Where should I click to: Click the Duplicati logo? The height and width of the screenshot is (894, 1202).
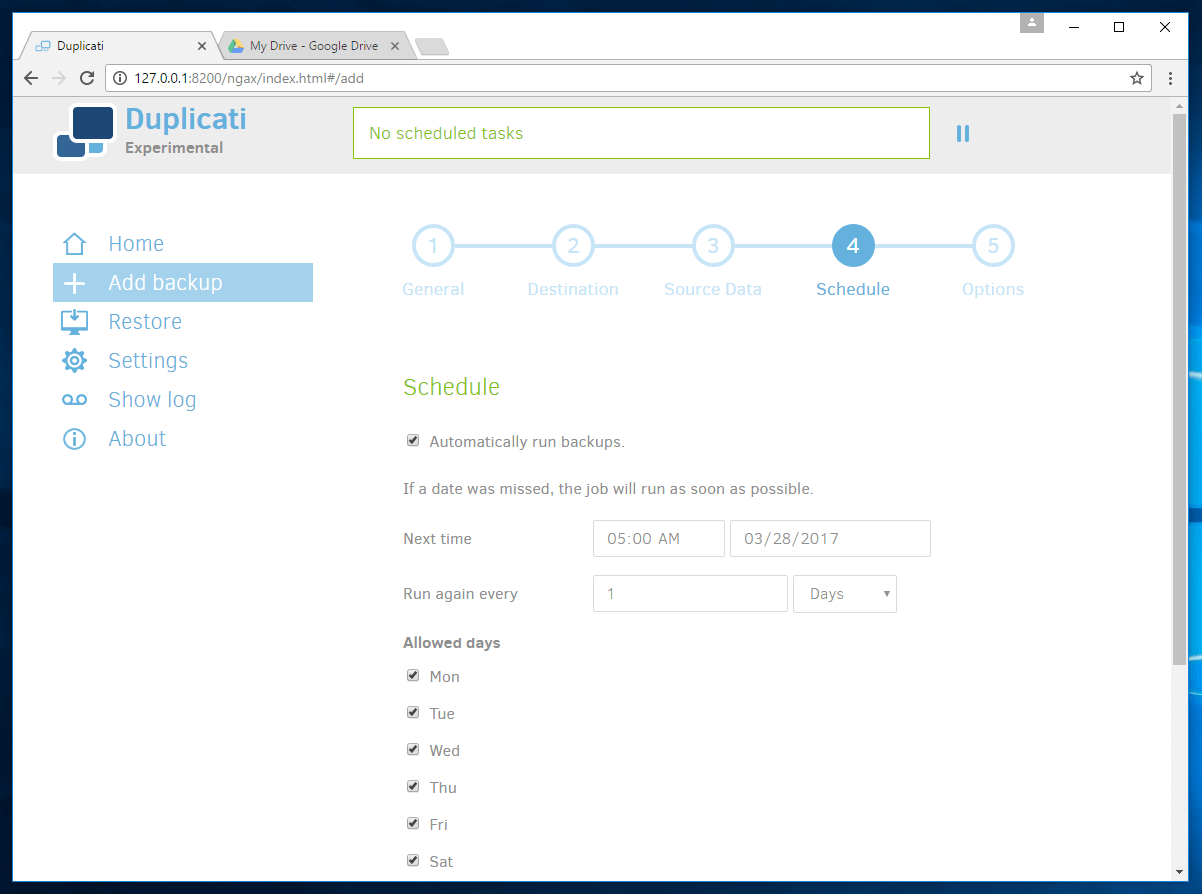pos(83,131)
